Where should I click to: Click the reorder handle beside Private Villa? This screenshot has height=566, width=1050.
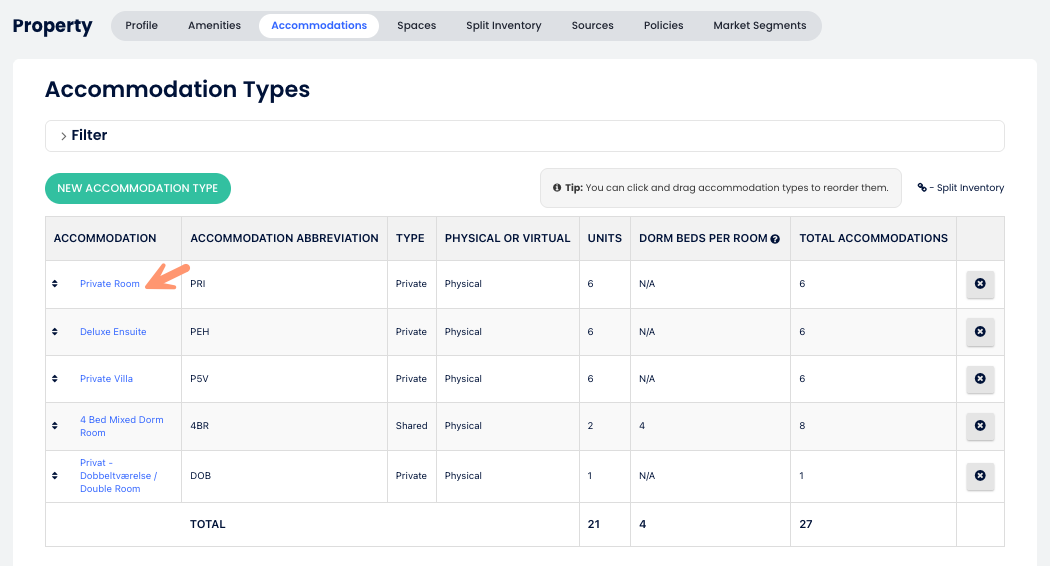coord(55,379)
